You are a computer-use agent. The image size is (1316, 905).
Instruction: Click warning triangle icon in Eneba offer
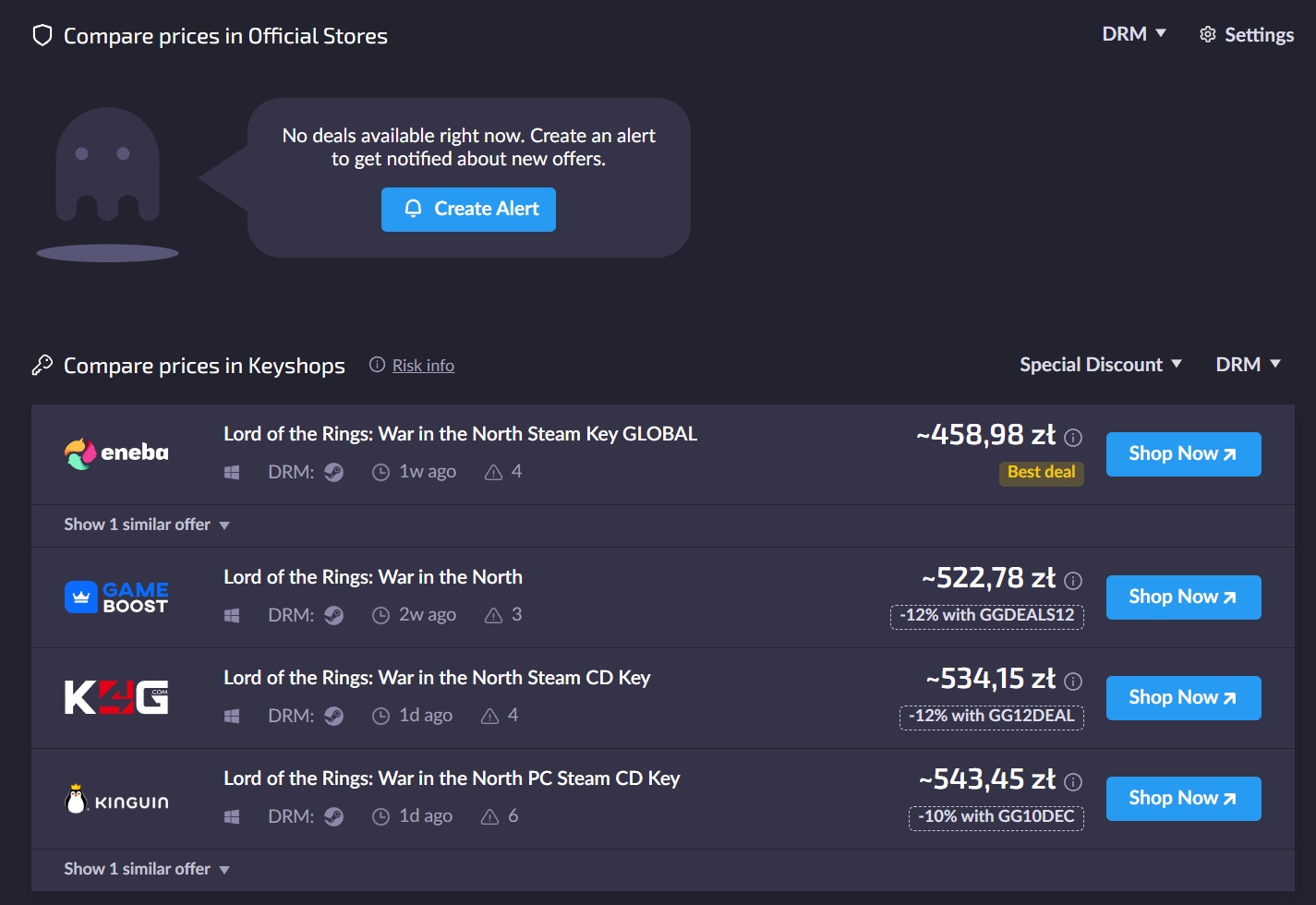pos(494,473)
